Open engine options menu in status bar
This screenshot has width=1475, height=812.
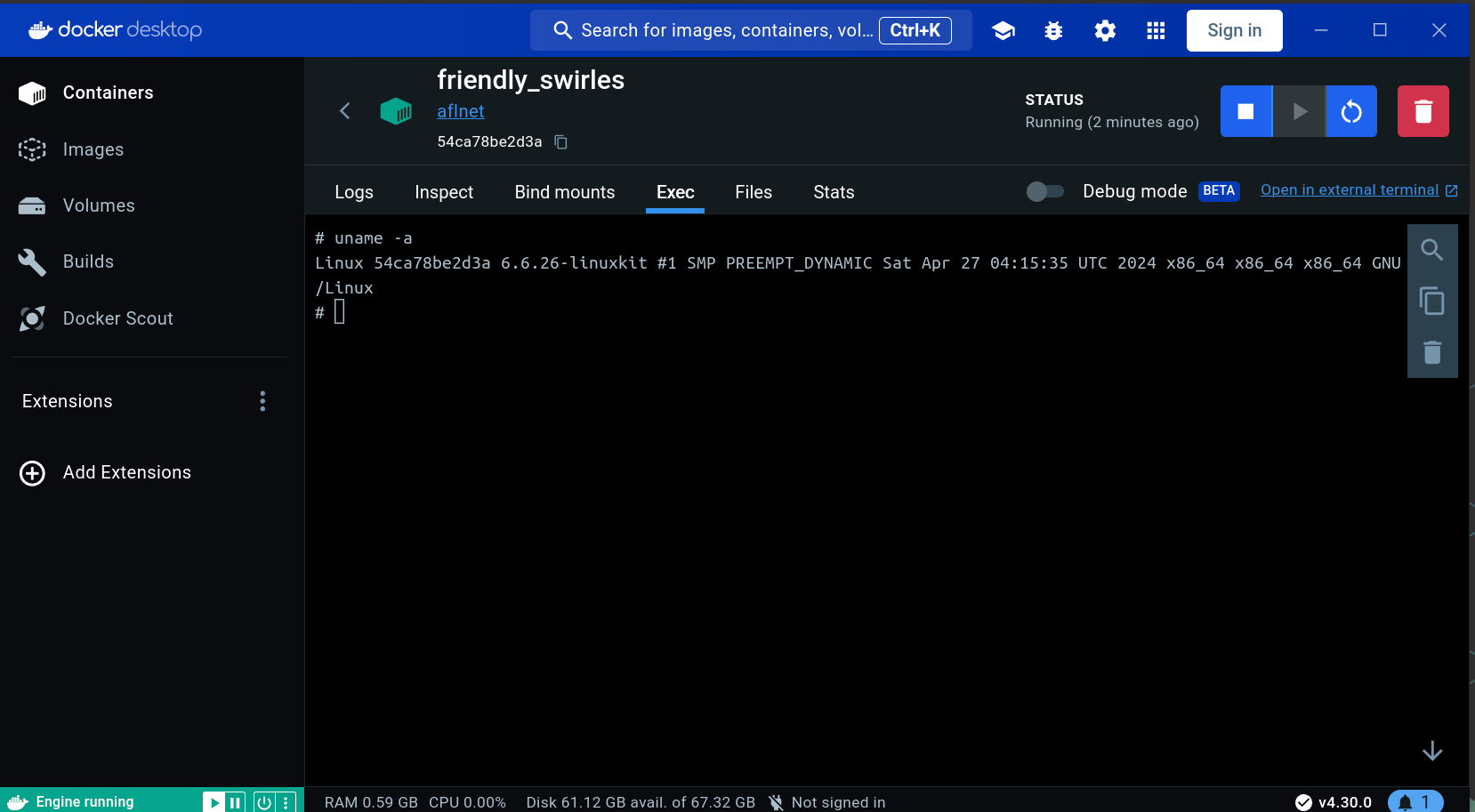tap(286, 802)
